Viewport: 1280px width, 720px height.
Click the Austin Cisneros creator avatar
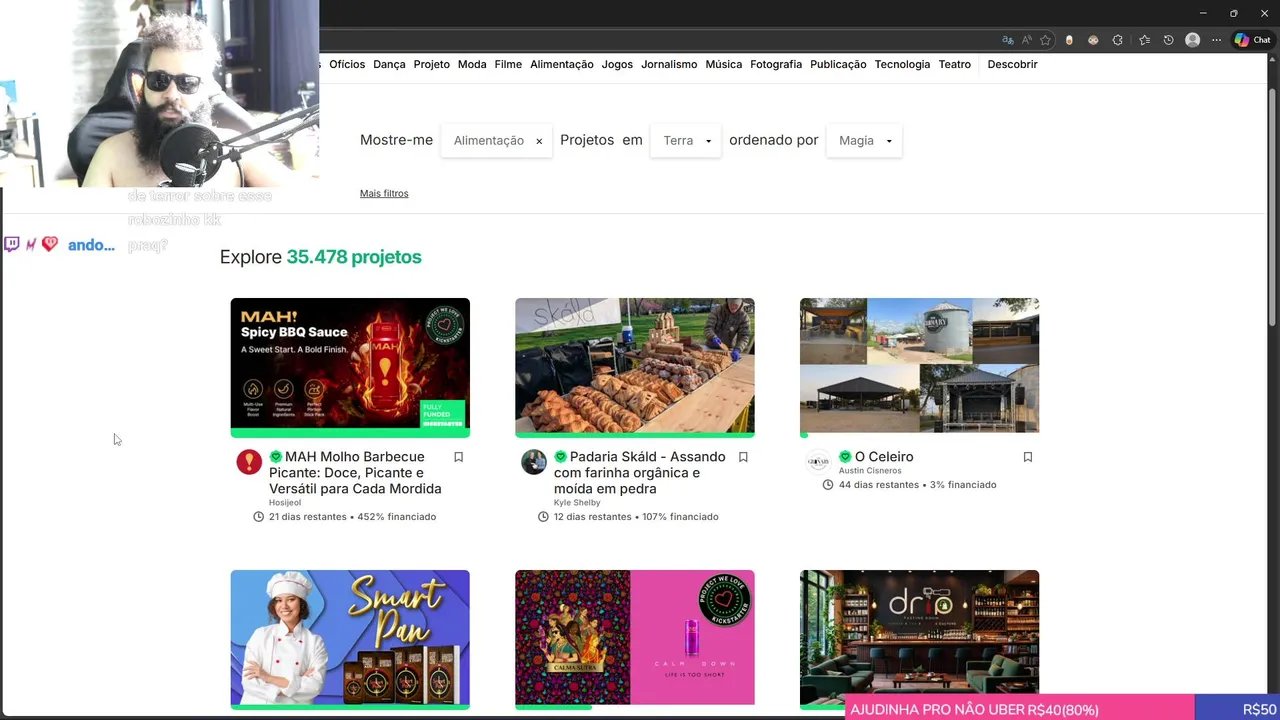[x=818, y=462]
